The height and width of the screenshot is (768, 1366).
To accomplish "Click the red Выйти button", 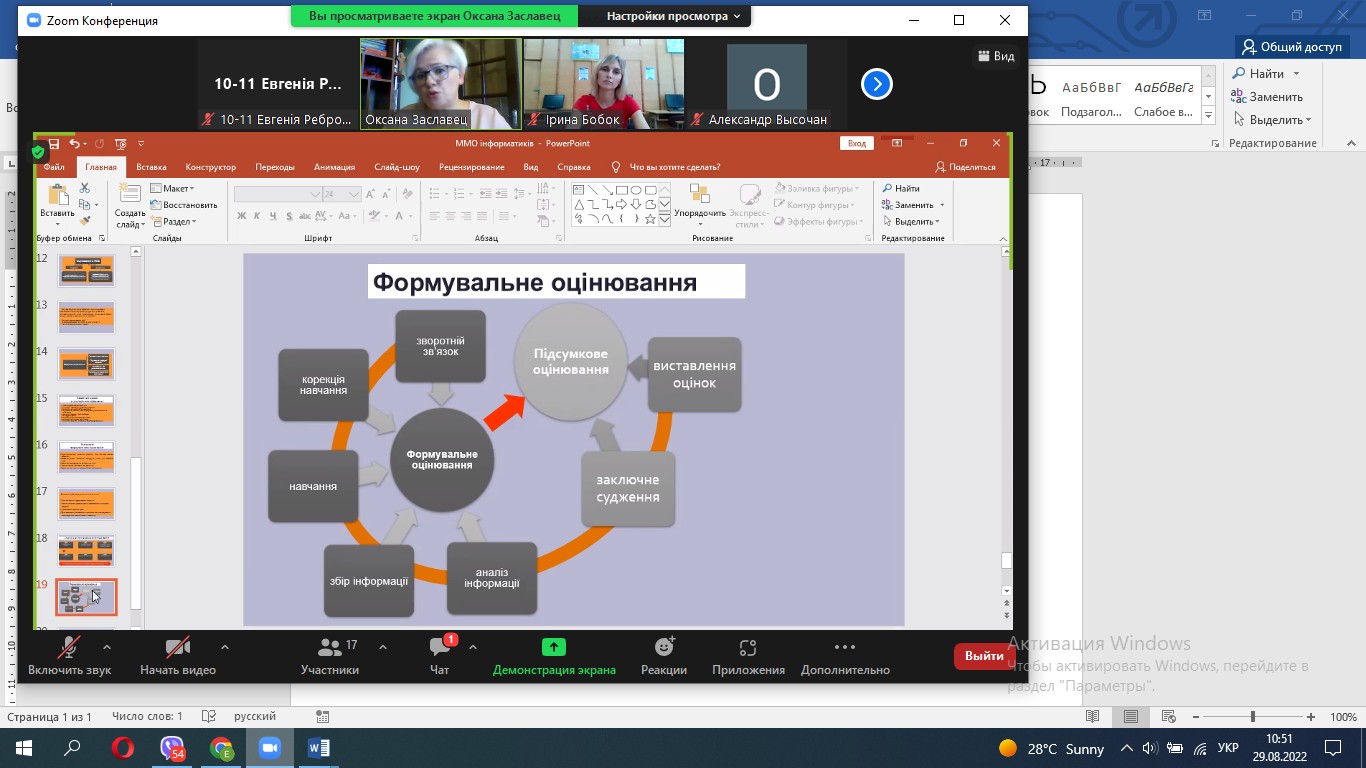I will coord(984,656).
